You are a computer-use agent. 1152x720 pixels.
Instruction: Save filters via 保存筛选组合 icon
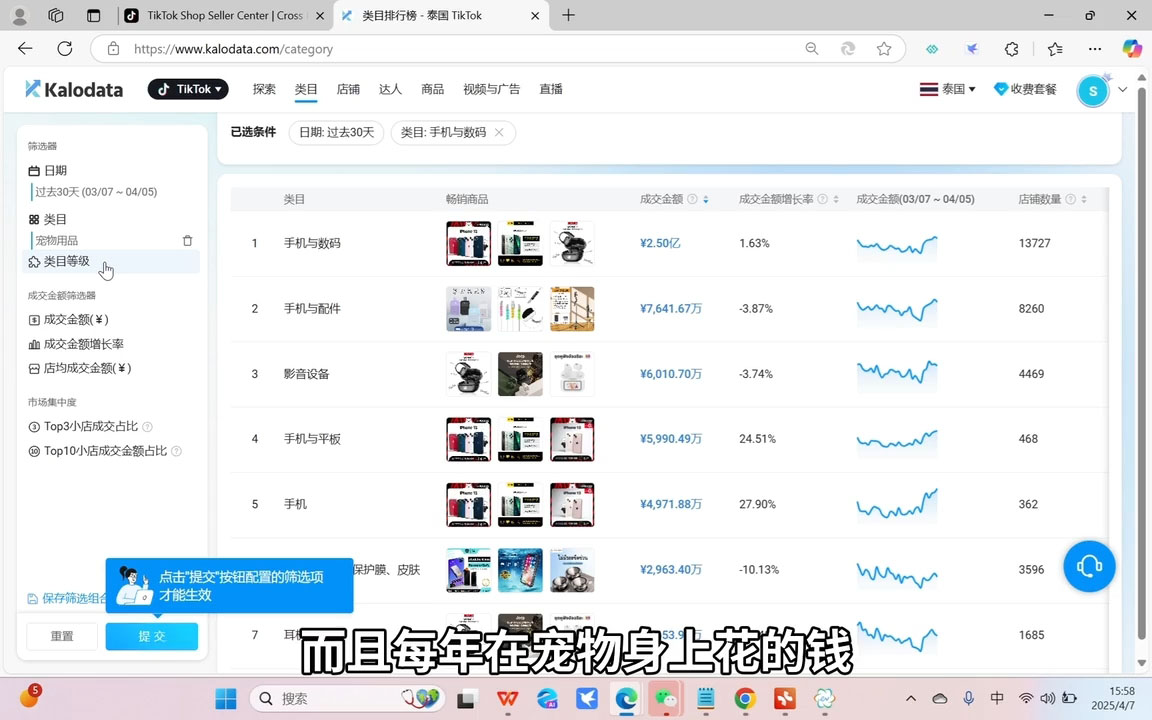[x=33, y=598]
